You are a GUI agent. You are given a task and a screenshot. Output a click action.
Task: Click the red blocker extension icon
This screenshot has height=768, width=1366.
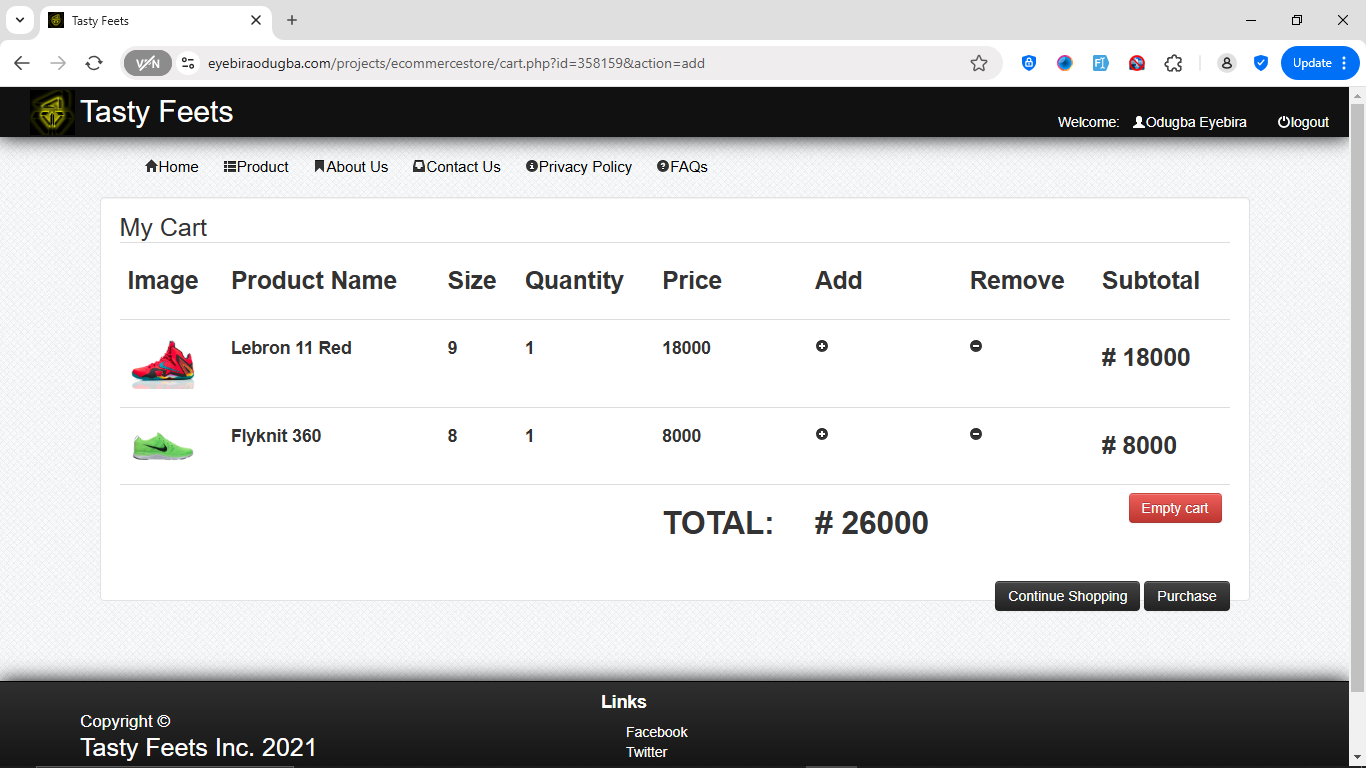1137,63
